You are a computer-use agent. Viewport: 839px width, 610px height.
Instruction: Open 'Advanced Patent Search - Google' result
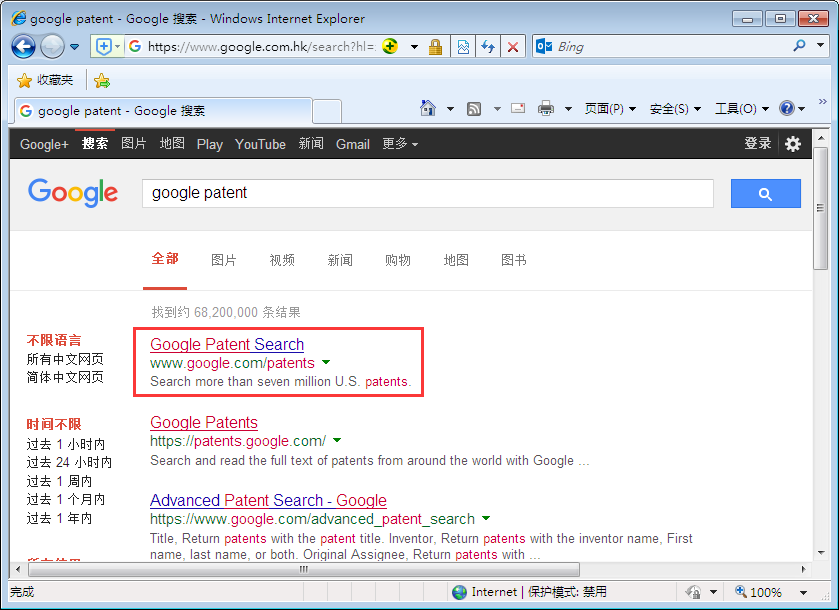(268, 500)
